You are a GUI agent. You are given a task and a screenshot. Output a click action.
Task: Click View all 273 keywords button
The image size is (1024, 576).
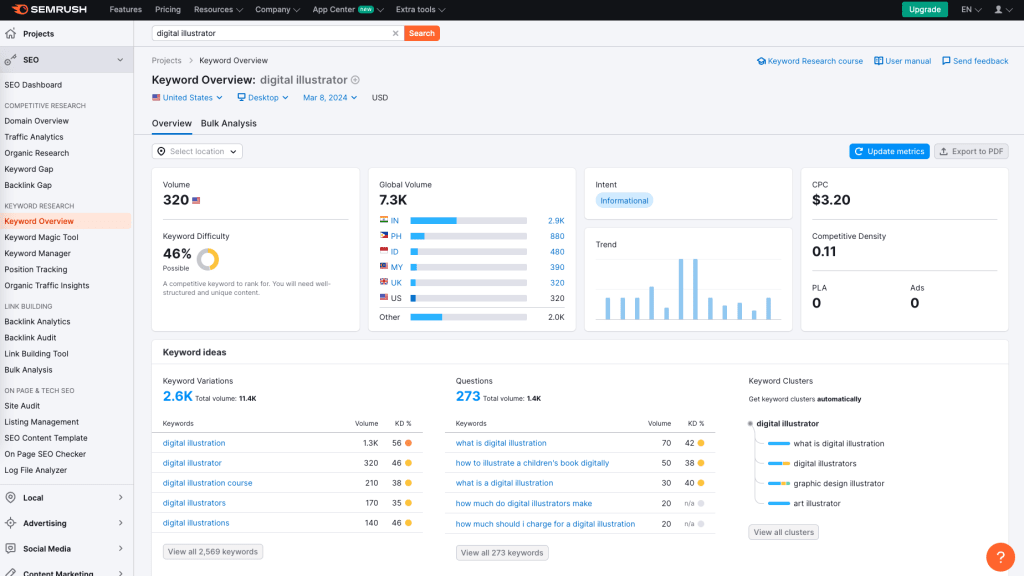[x=502, y=552]
